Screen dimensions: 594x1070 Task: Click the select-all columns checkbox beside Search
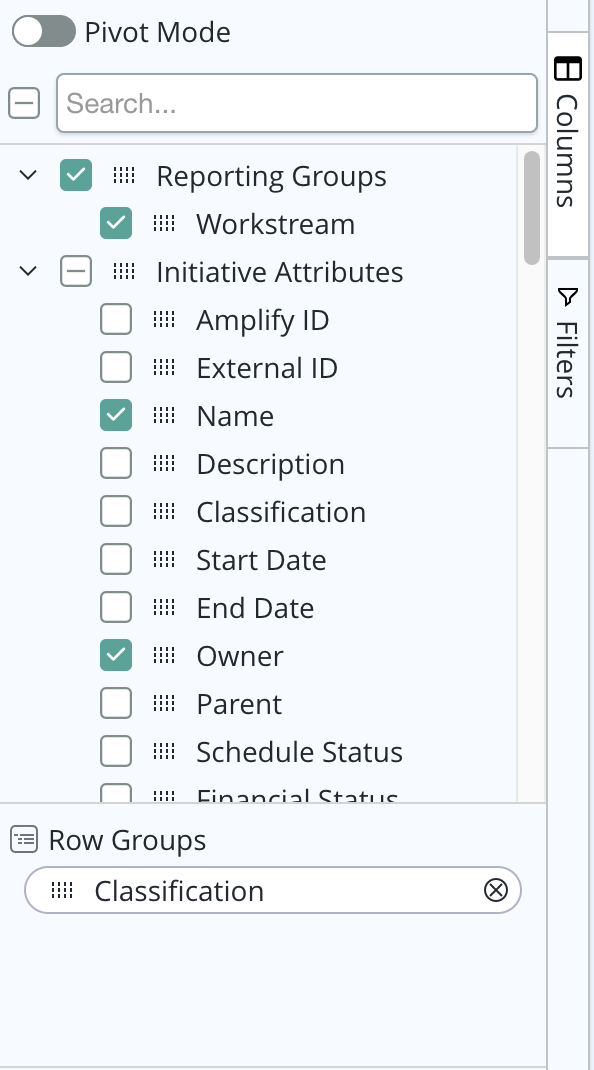point(24,103)
